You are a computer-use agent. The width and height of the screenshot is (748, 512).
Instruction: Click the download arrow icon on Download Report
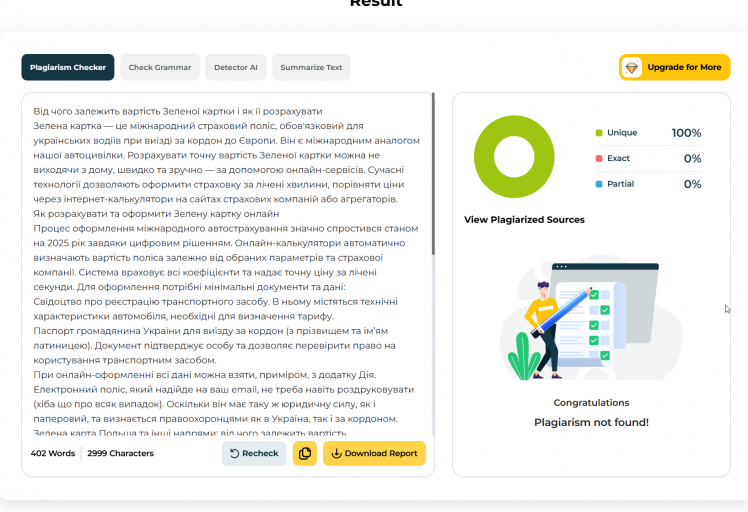tap(336, 453)
